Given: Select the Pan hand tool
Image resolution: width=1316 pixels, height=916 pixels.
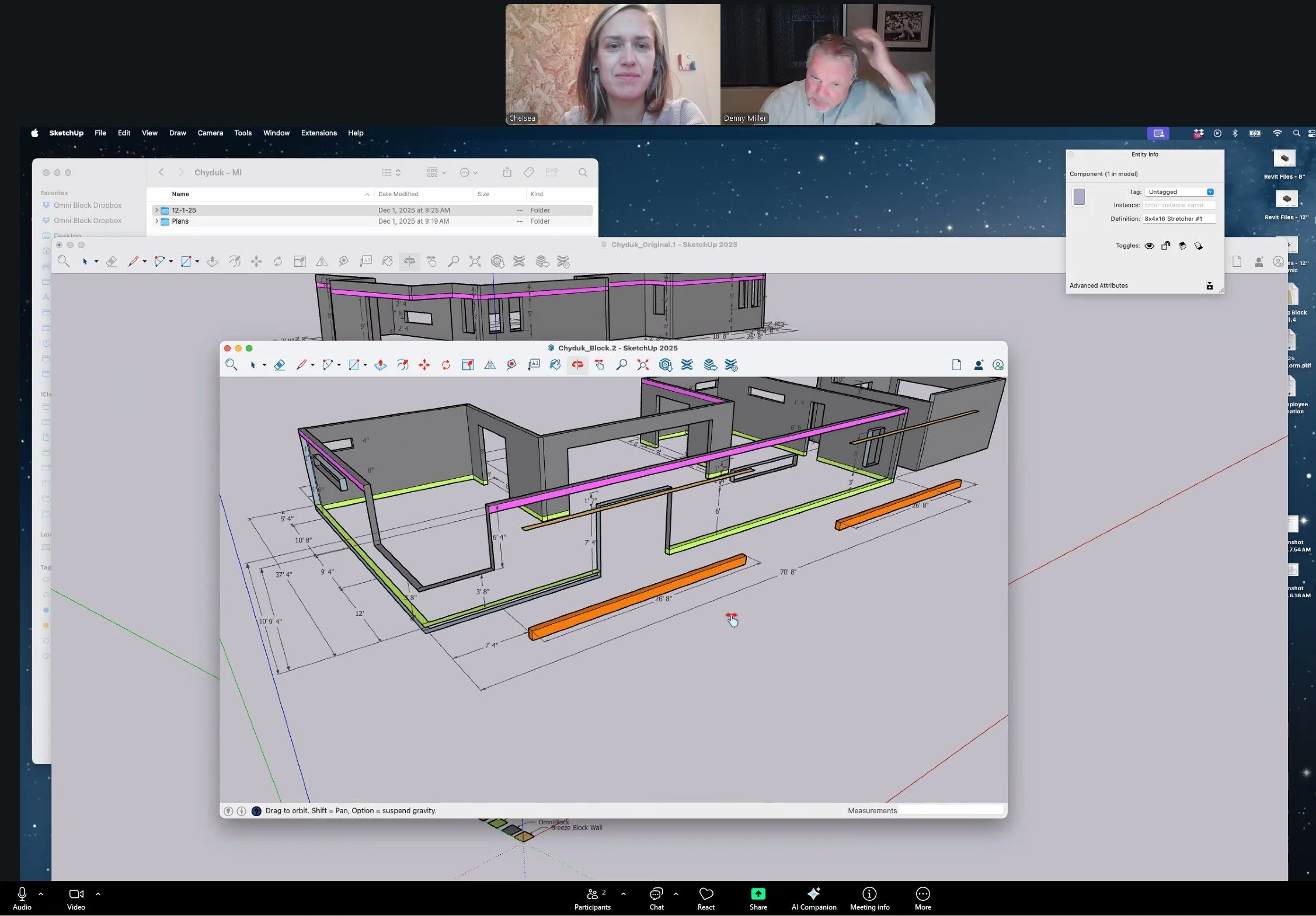Looking at the screenshot, I should coord(600,365).
